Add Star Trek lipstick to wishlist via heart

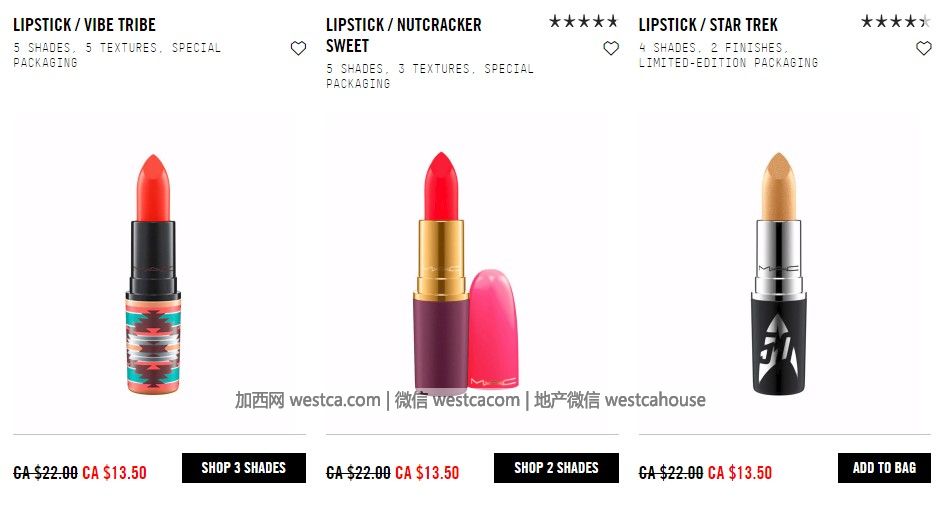tap(924, 48)
